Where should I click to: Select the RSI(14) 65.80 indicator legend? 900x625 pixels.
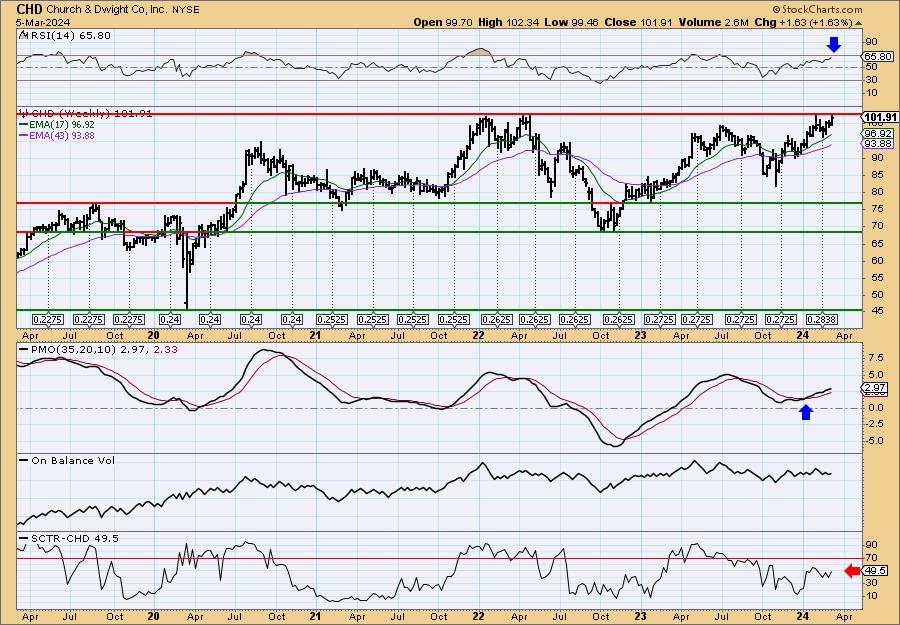(65, 36)
